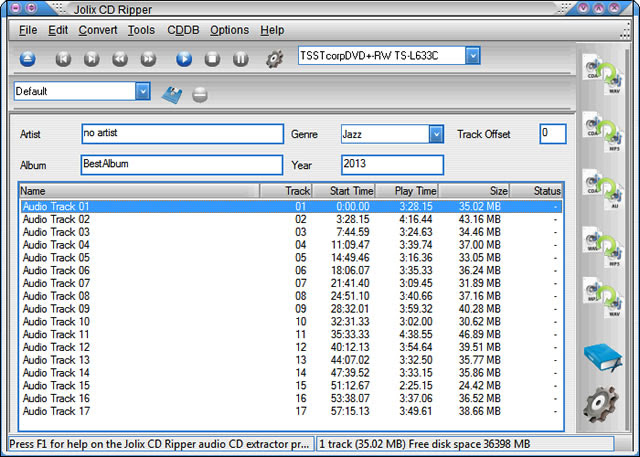640x457 pixels.
Task: Click the Track Offset field
Action: [553, 134]
